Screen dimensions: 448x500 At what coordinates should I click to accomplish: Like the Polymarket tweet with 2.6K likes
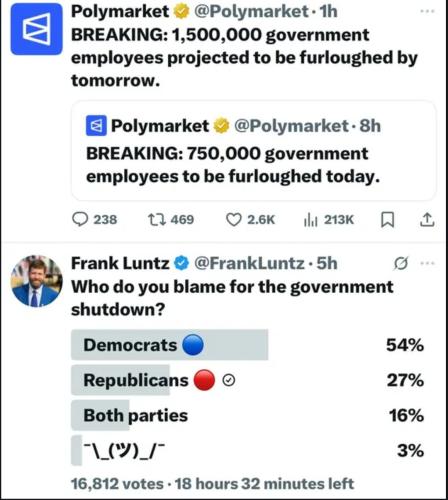(x=250, y=220)
